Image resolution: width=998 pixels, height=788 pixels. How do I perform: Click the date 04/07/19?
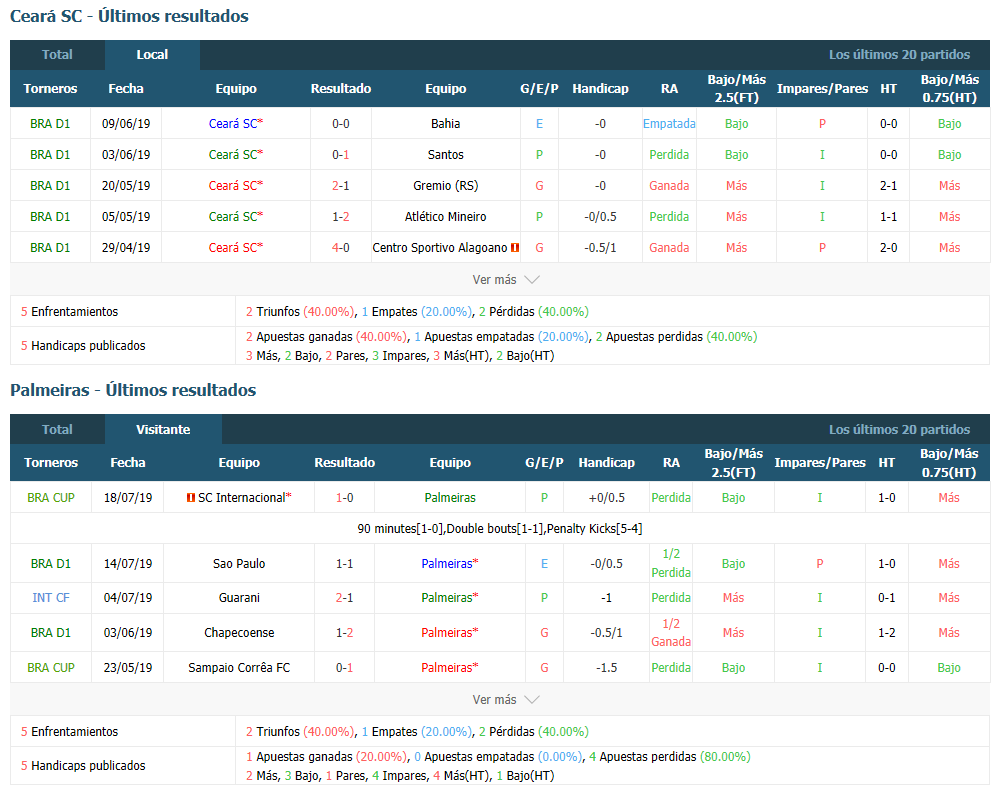pos(128,598)
